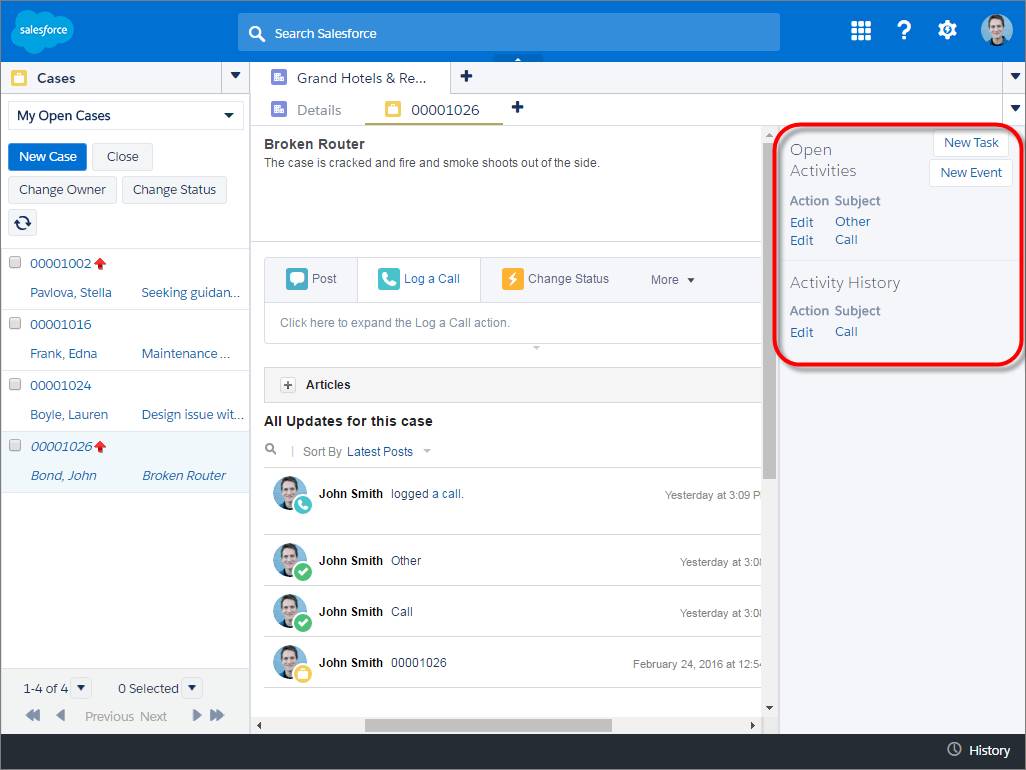Select checkbox for case 00001026
This screenshot has width=1026, height=770.
(15, 445)
